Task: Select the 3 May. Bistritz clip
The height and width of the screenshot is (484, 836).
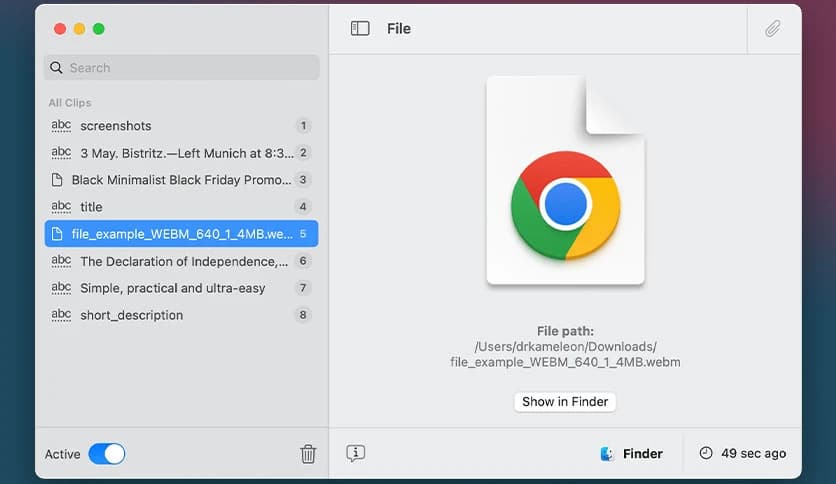Action: (182, 153)
